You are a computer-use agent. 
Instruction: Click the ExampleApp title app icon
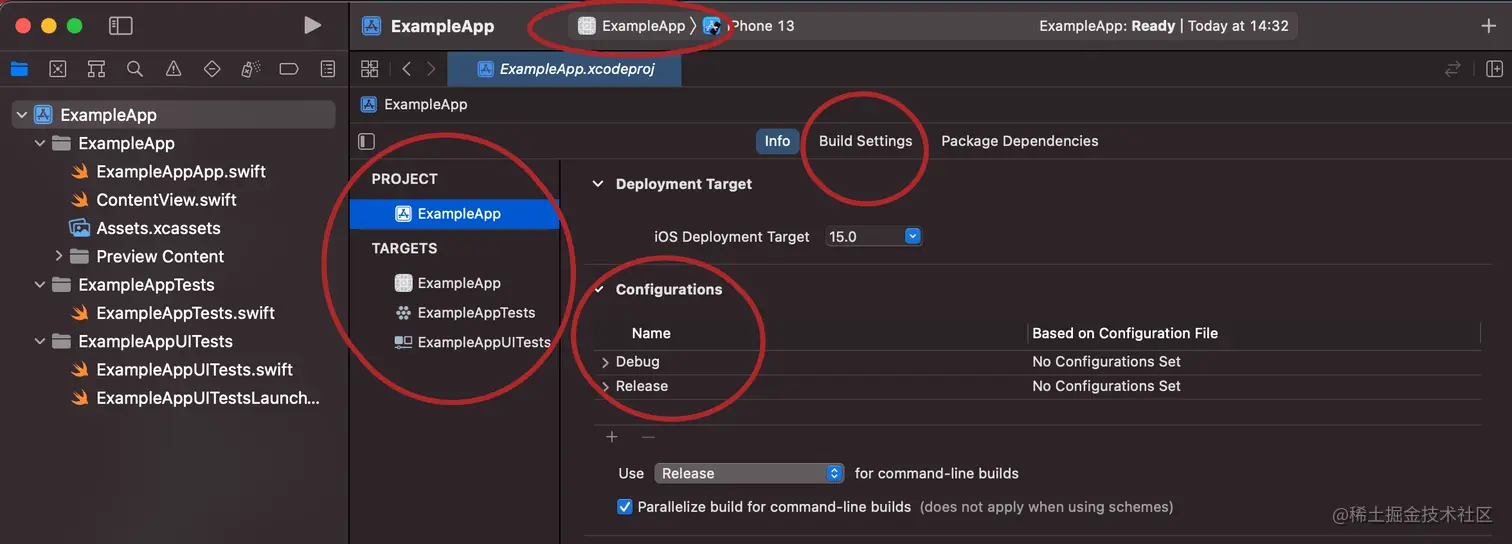pos(372,26)
